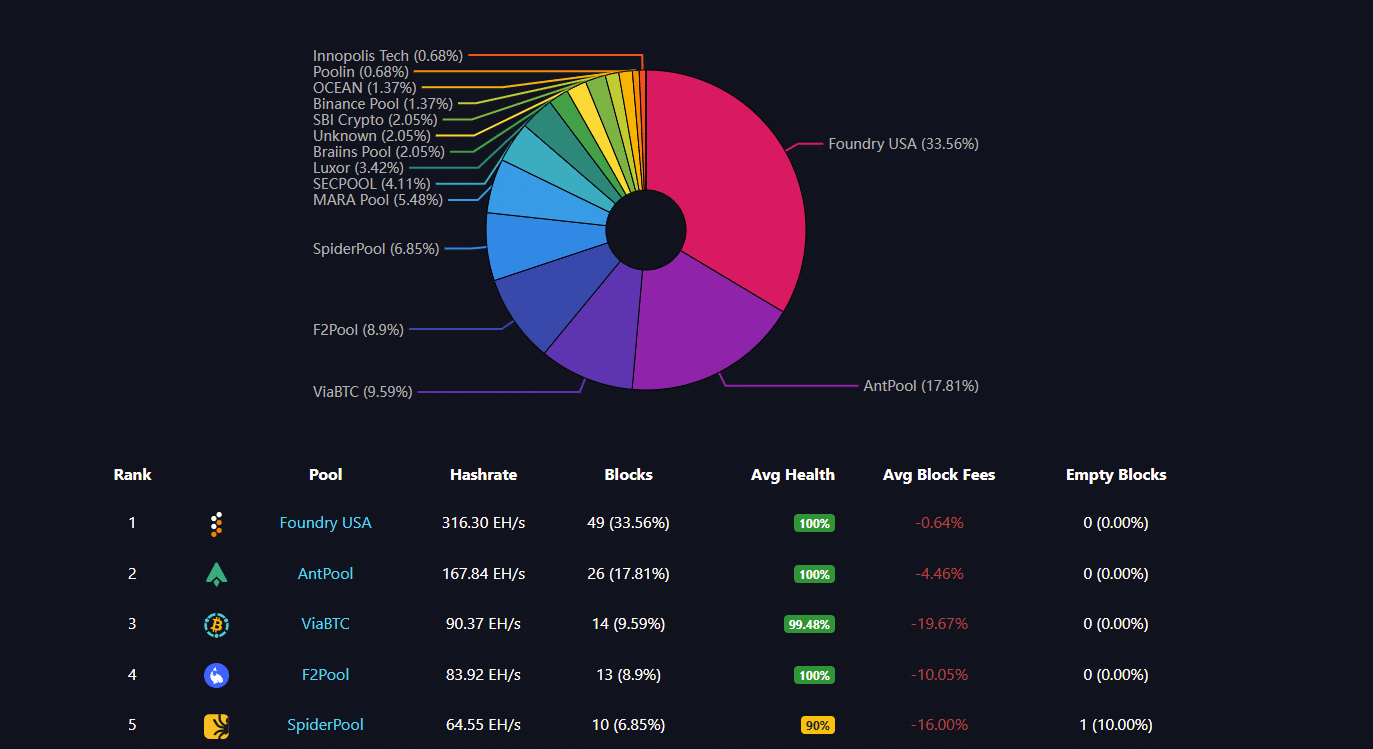Click the Foundry USA (33.56%) chart label
Image resolution: width=1373 pixels, height=749 pixels.
pyautogui.click(x=903, y=144)
